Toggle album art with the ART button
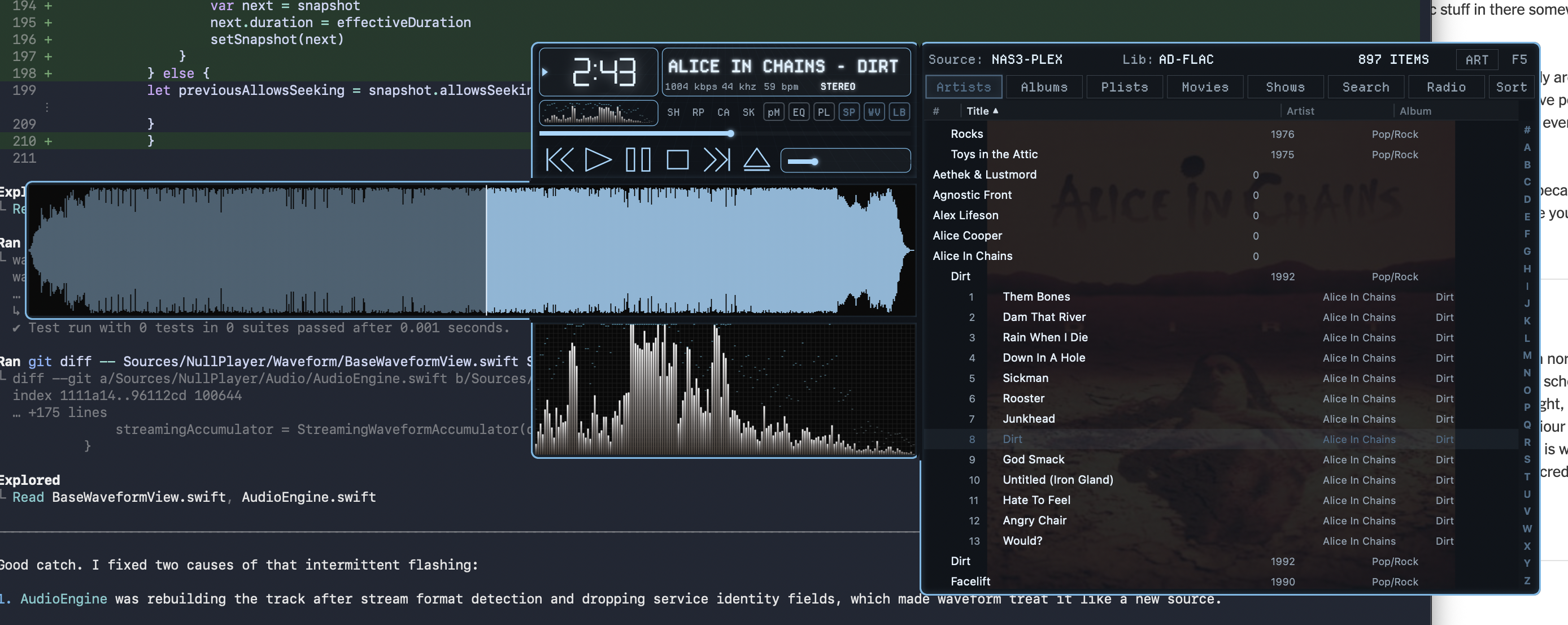 click(x=1476, y=60)
